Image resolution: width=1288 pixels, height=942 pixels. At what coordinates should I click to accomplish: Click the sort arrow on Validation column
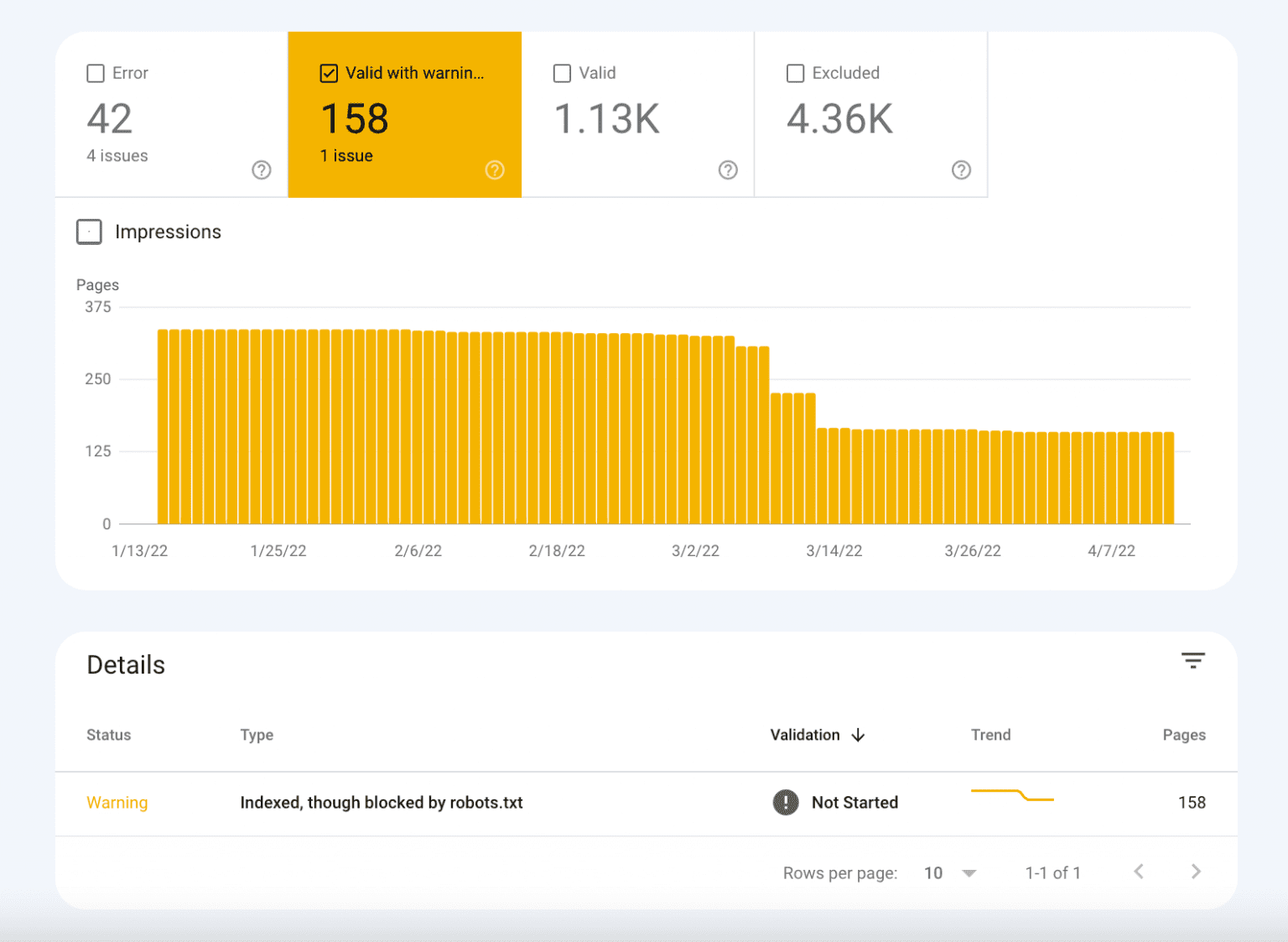[858, 735]
